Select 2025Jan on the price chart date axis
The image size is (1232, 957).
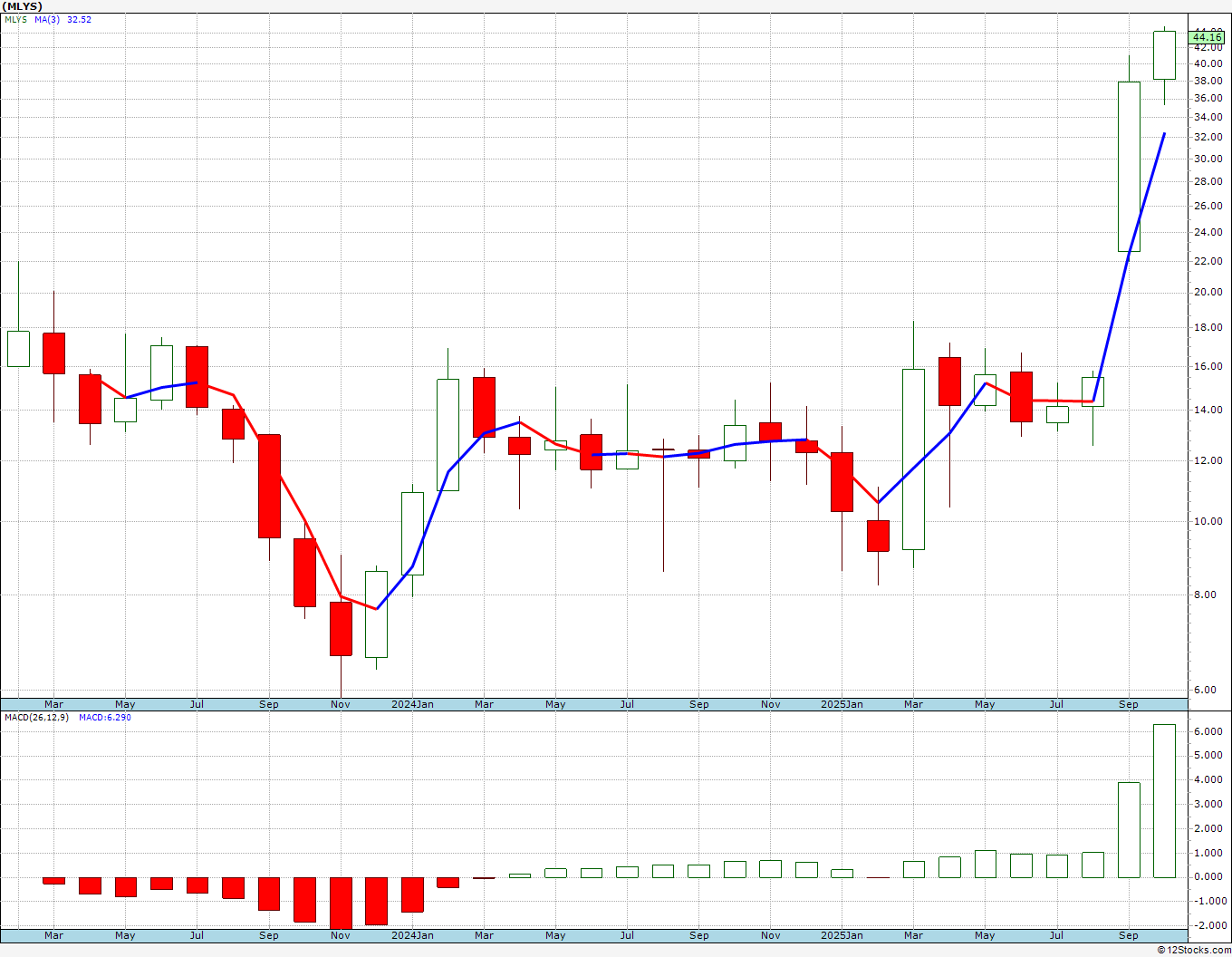click(842, 704)
